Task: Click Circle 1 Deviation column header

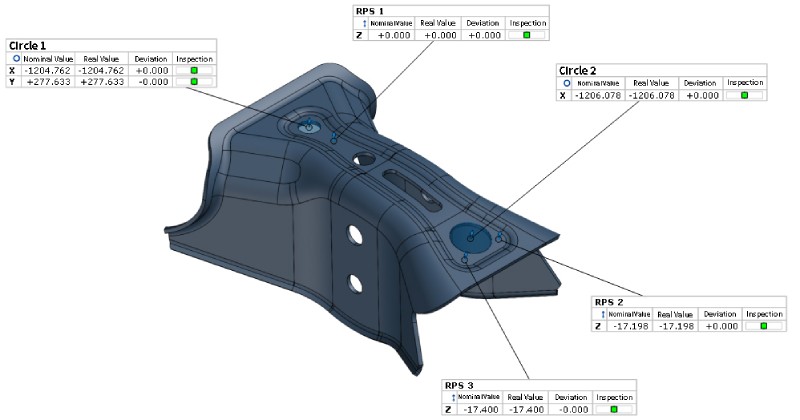Action: (151, 59)
